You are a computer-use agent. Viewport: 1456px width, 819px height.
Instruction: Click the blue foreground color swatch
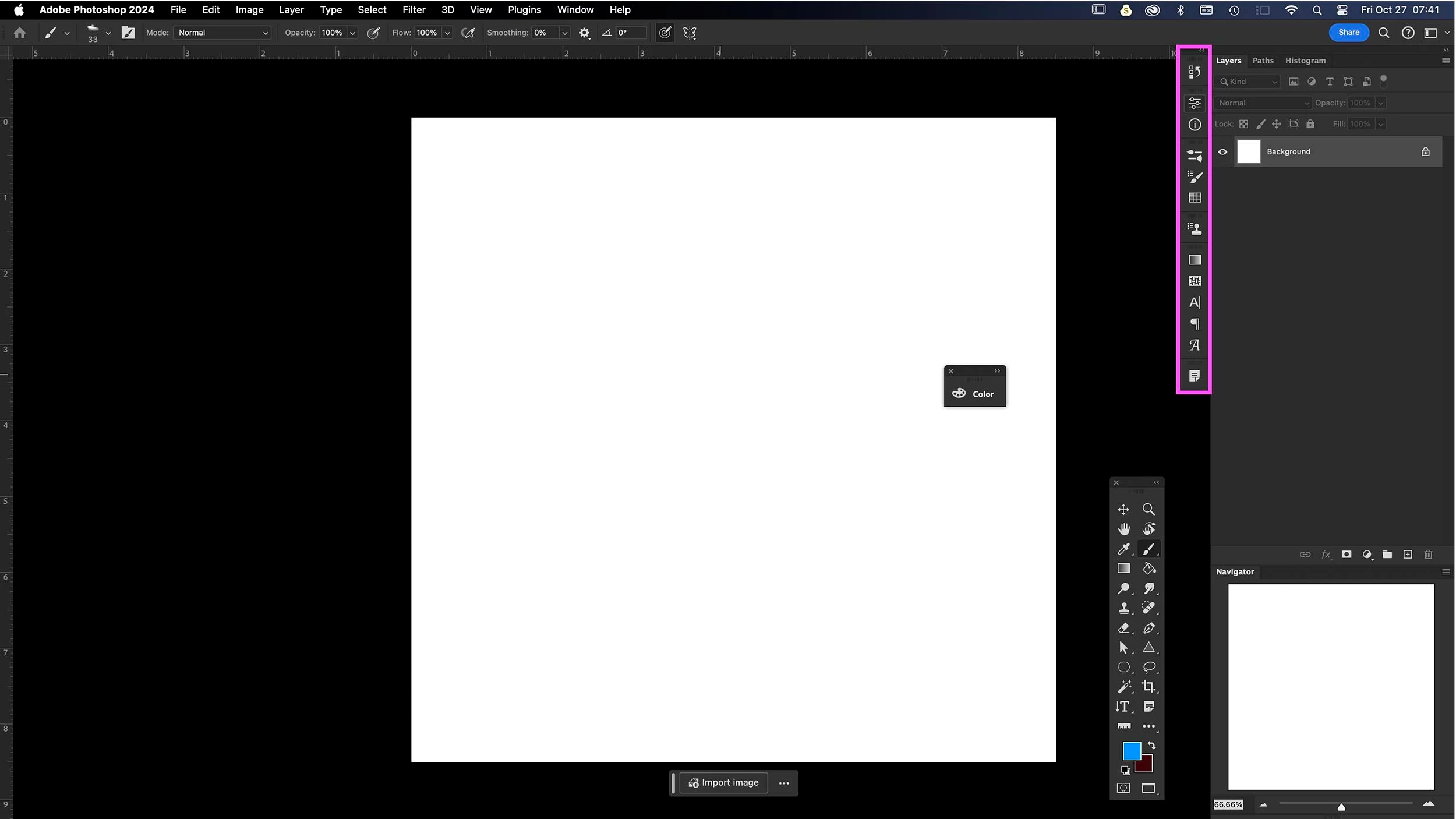click(x=1131, y=751)
